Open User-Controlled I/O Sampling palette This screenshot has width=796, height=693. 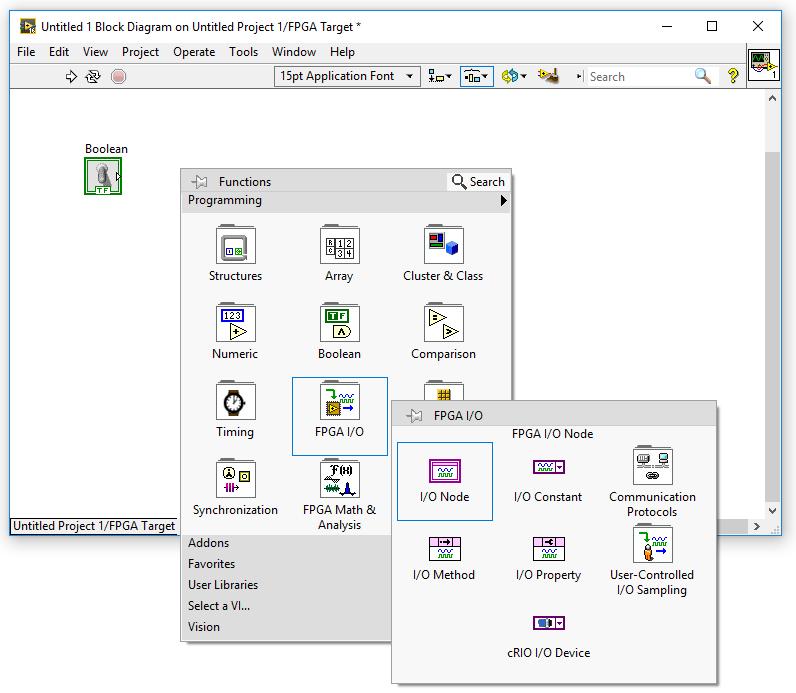point(653,544)
